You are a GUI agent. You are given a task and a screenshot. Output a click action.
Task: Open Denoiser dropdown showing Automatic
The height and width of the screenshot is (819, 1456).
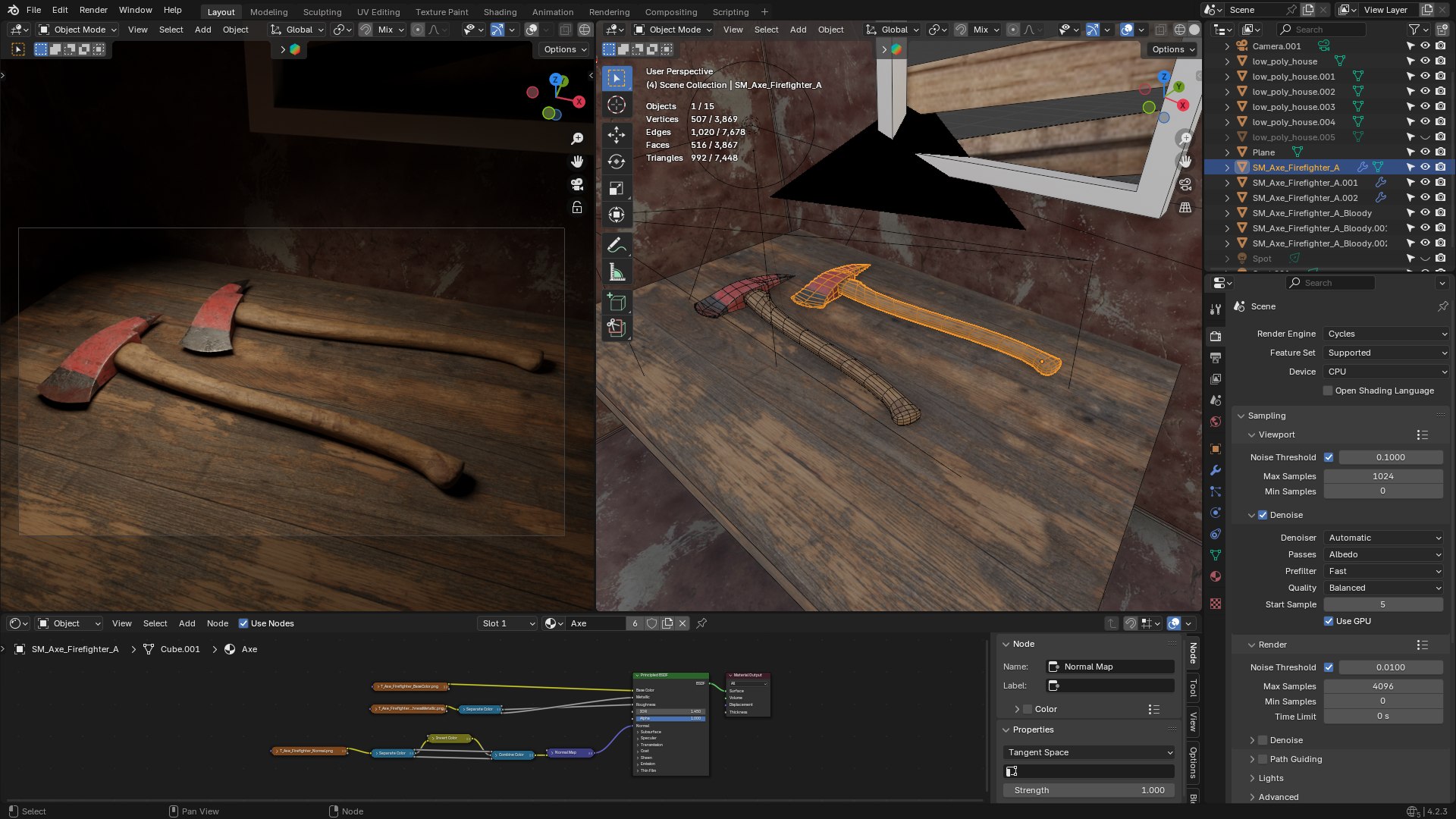point(1383,538)
